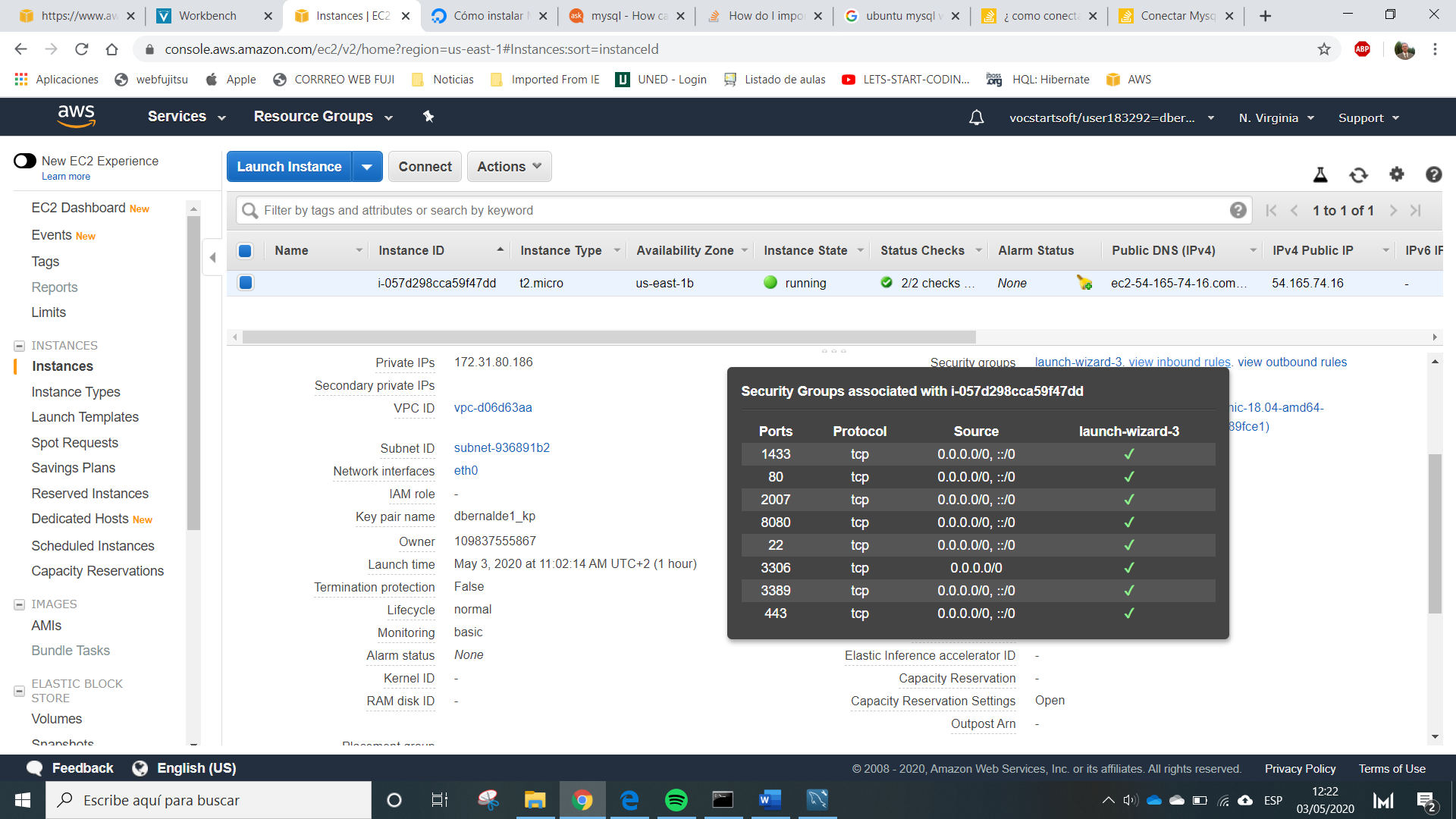Open the Services menu
This screenshot has width=1456, height=819.
click(187, 116)
